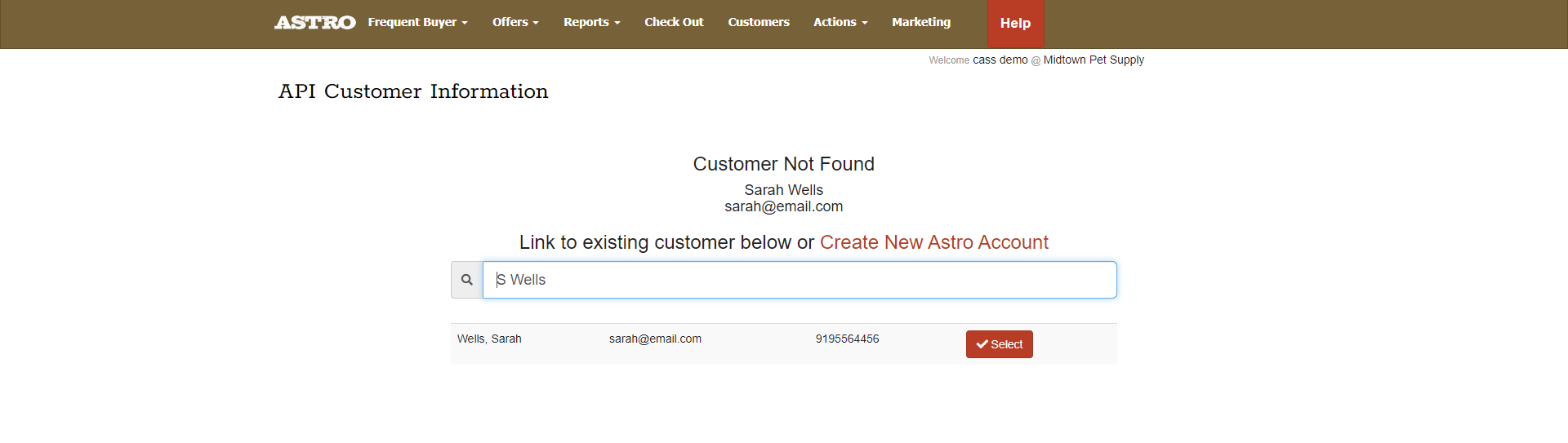Click the magnifying glass search icon
The width and height of the screenshot is (1568, 443).
tap(466, 280)
